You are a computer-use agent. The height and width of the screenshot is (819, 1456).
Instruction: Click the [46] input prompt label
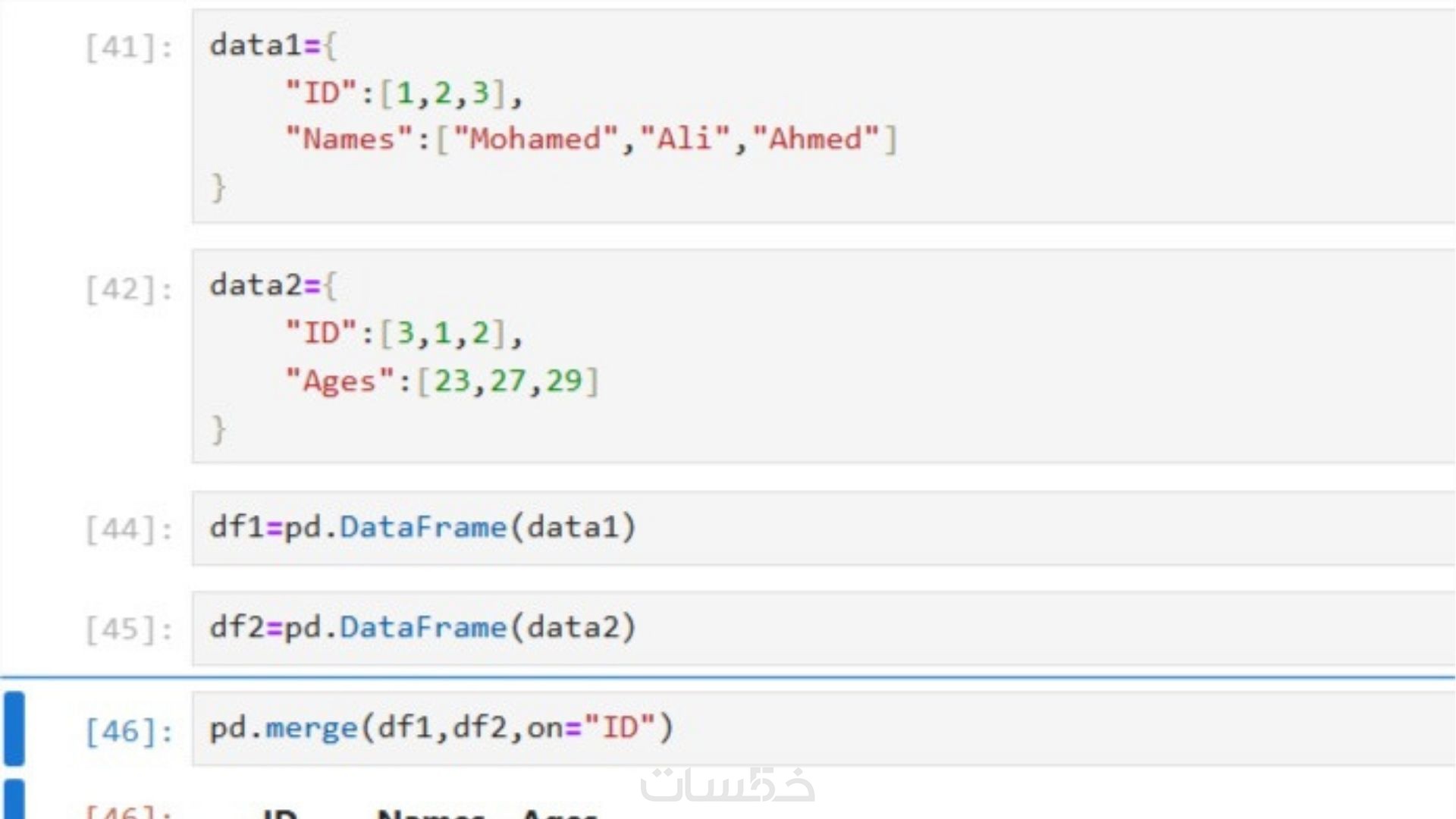129,731
